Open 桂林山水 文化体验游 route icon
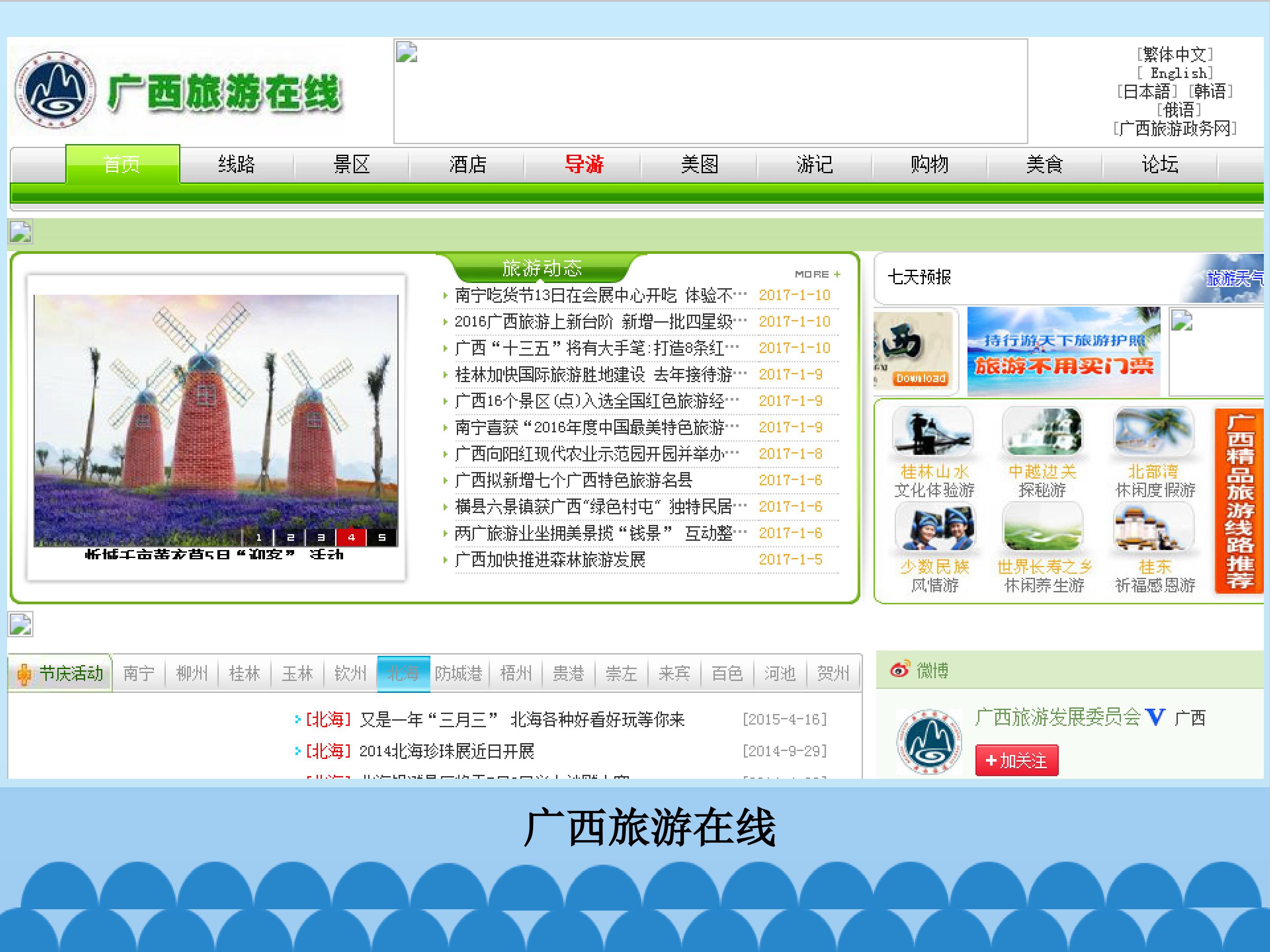1270x952 pixels. click(x=933, y=431)
